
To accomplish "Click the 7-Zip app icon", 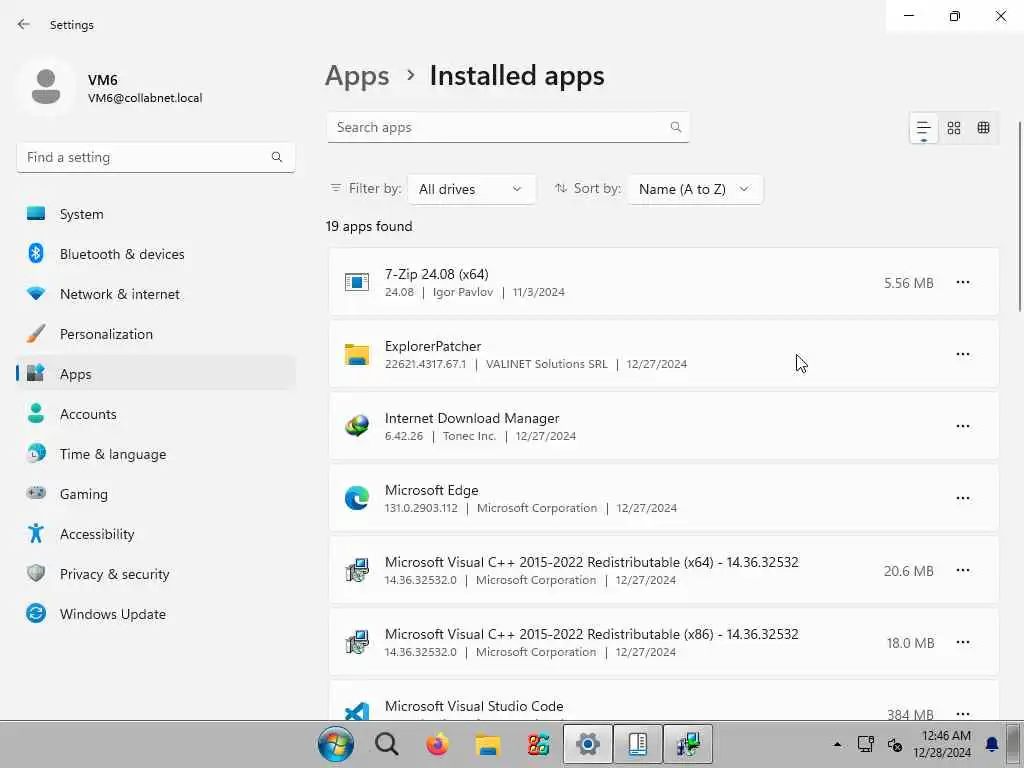I will click(x=357, y=282).
